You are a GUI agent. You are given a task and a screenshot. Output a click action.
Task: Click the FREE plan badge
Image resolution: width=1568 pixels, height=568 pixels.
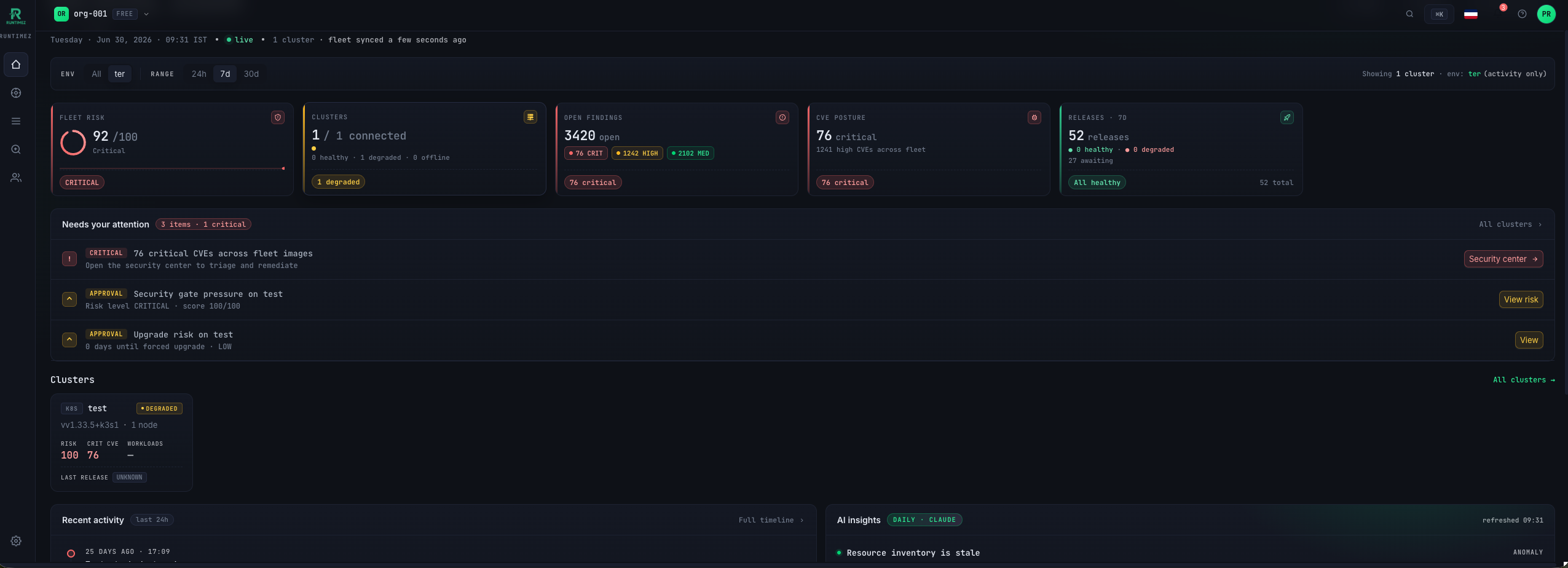tap(125, 14)
